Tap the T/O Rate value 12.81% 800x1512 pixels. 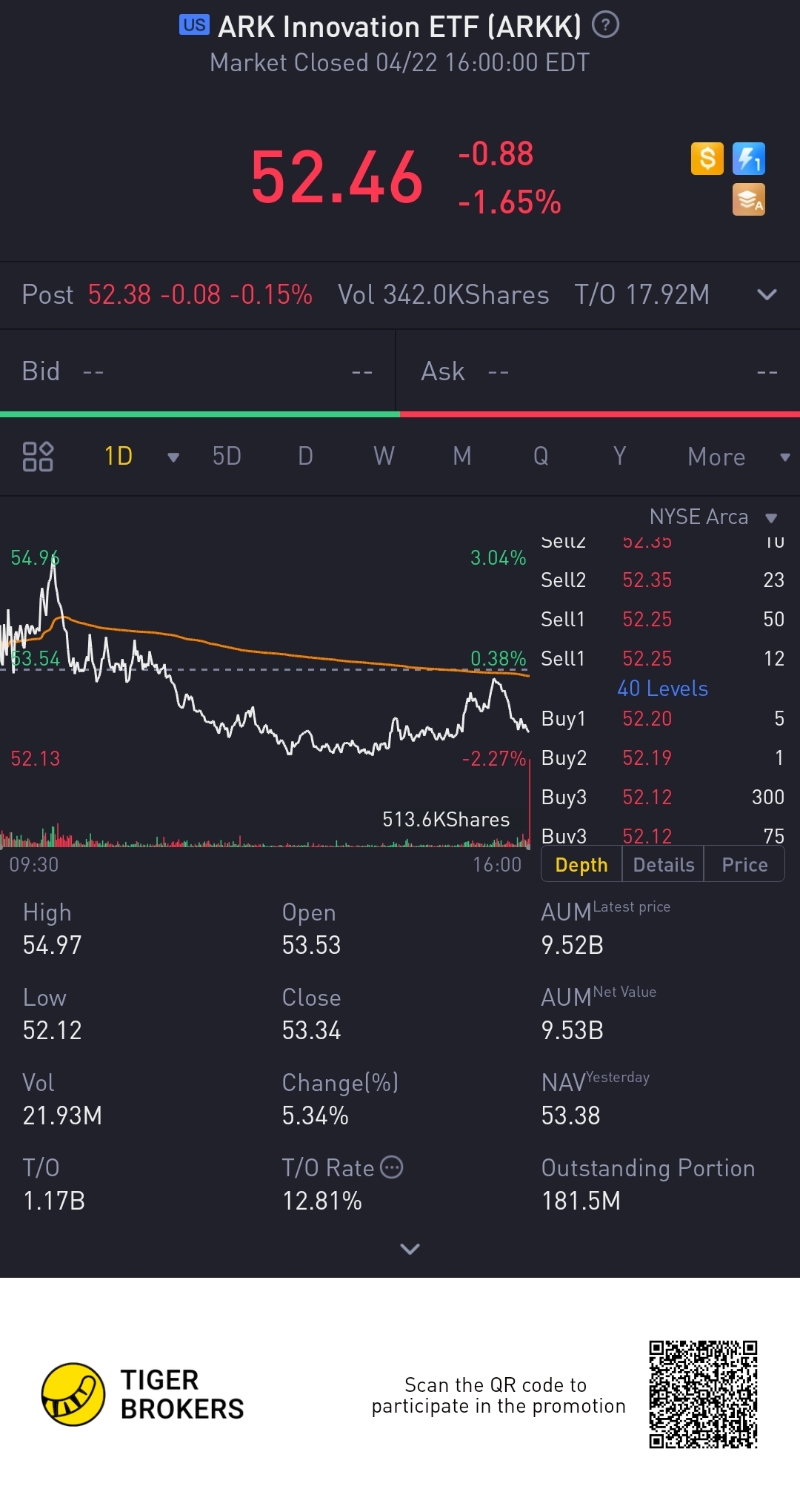point(321,1201)
